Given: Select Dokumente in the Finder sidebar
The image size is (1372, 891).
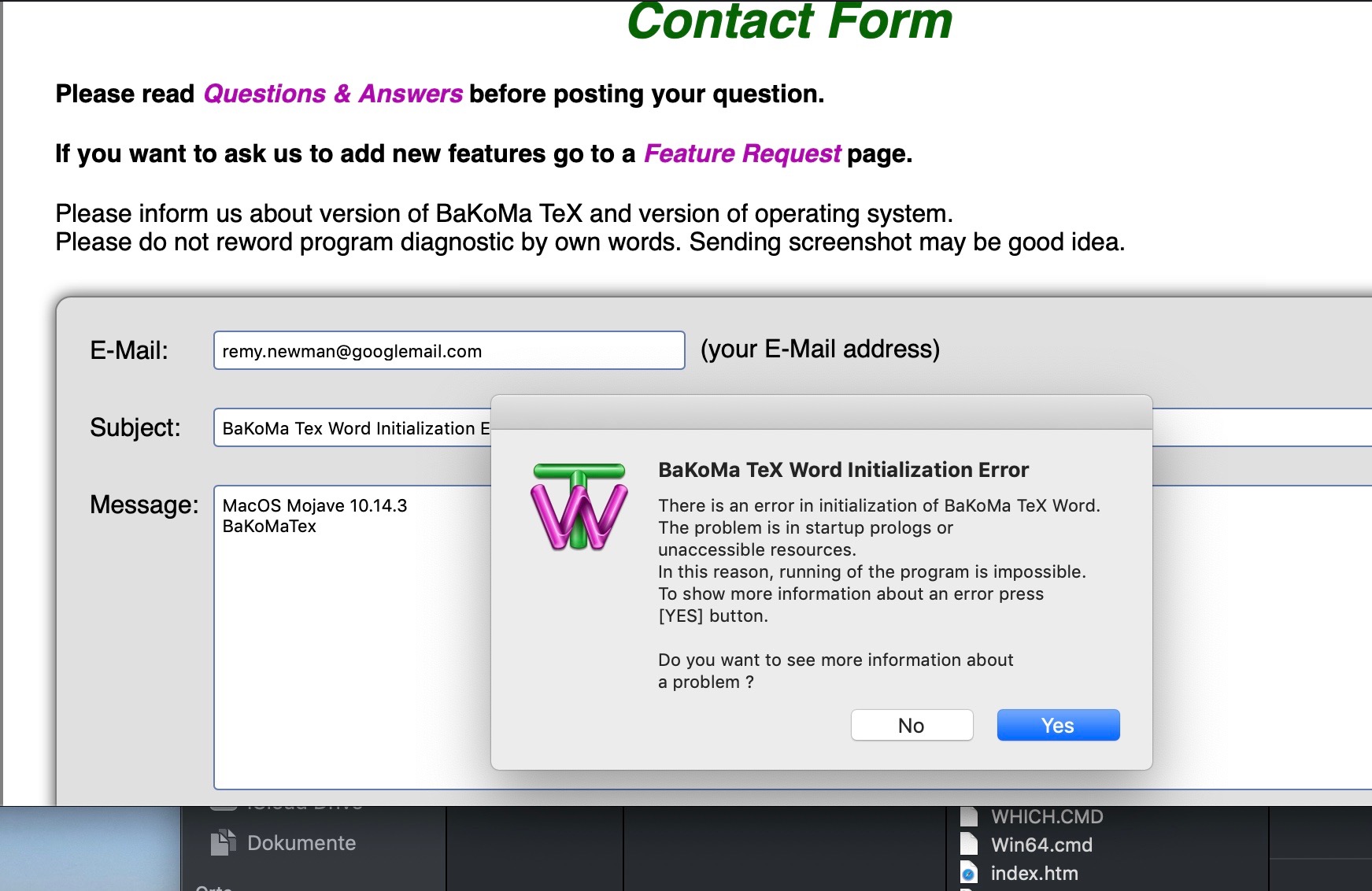Looking at the screenshot, I should coord(301,843).
